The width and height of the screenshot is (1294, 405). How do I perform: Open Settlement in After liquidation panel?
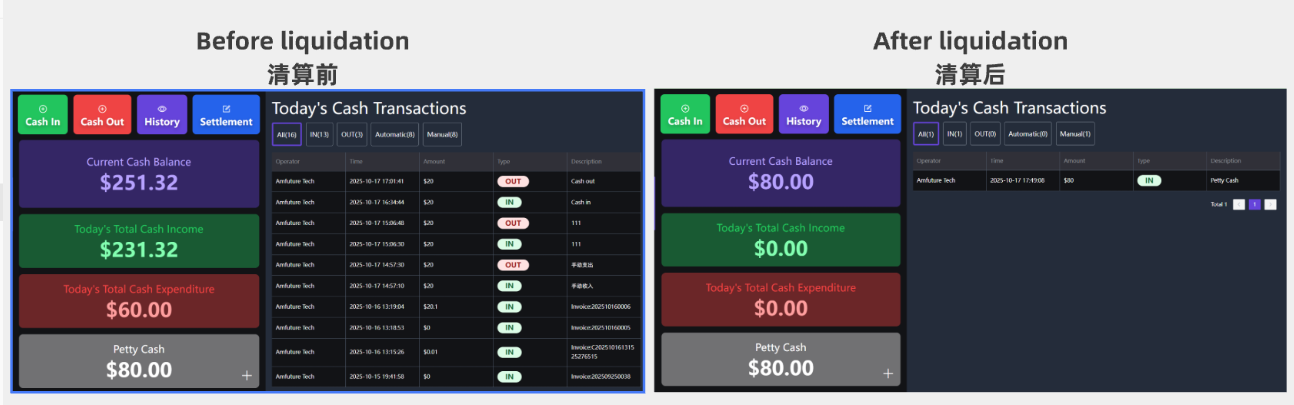coord(867,114)
